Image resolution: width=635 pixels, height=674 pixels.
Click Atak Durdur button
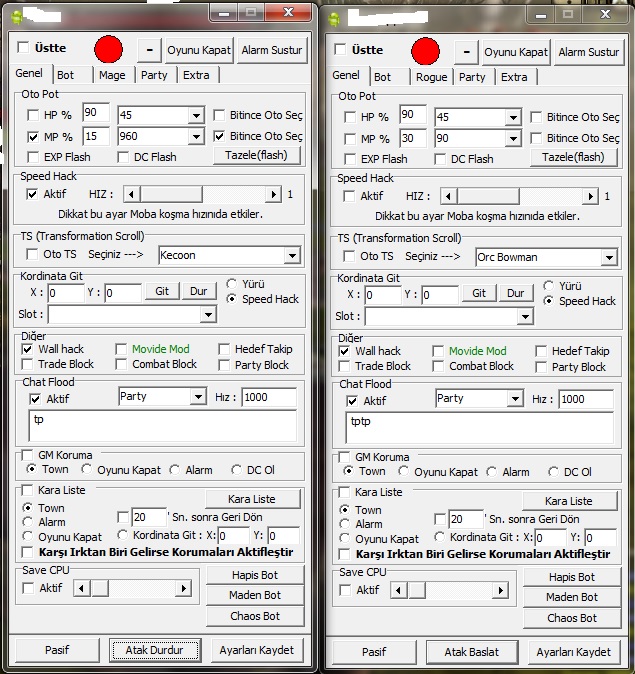pyautogui.click(x=155, y=650)
